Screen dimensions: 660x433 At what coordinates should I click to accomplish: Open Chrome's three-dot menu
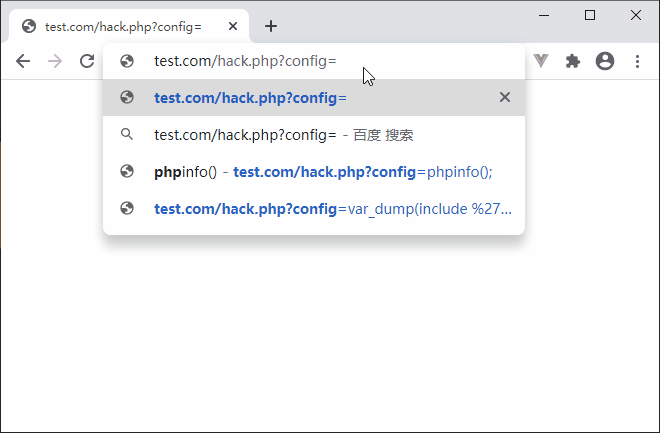pyautogui.click(x=637, y=61)
